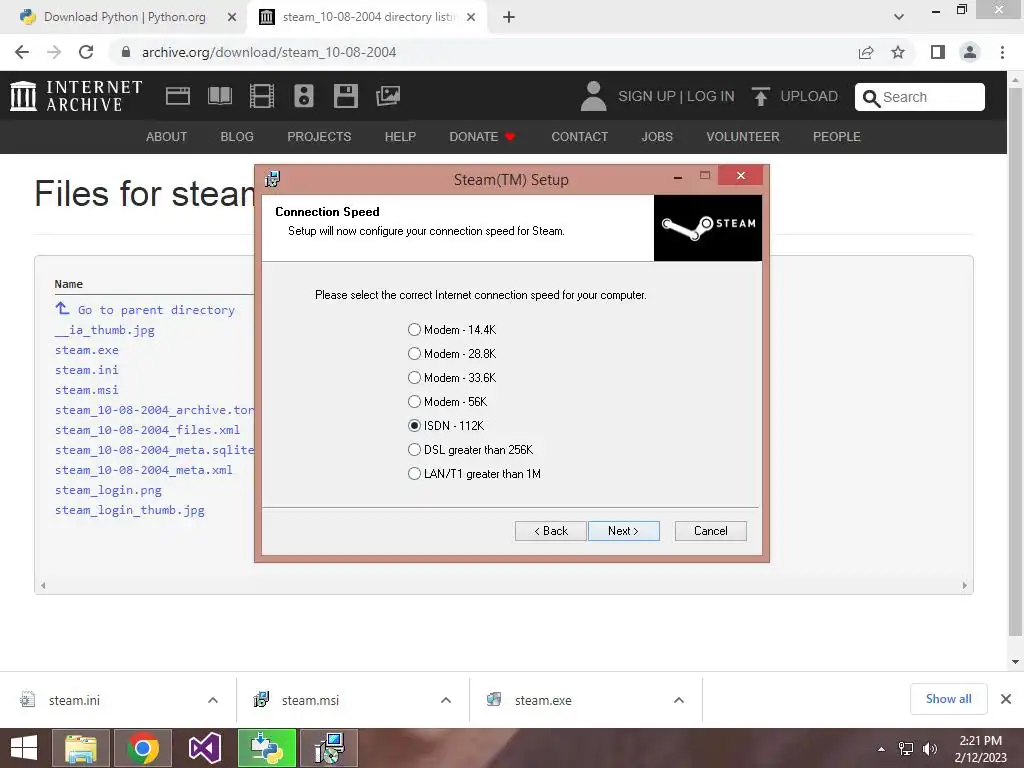Open Internet Archive audio speaker icon
Viewport: 1024px width, 768px height.
pos(304,96)
